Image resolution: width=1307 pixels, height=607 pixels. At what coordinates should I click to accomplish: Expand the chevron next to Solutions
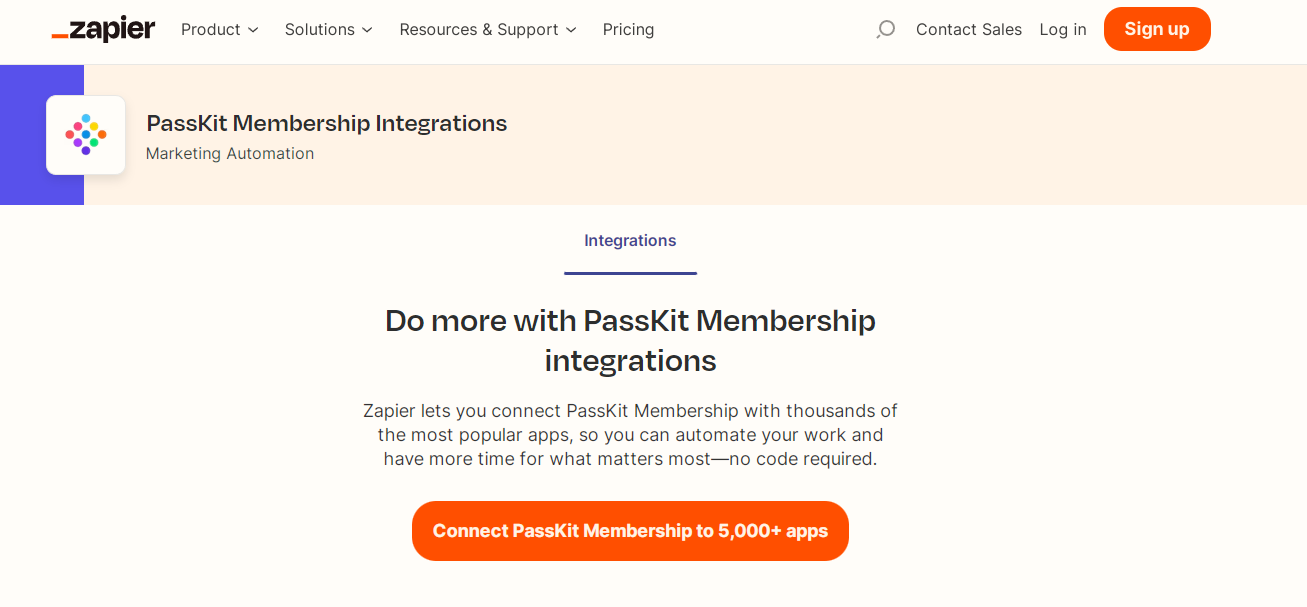[367, 30]
